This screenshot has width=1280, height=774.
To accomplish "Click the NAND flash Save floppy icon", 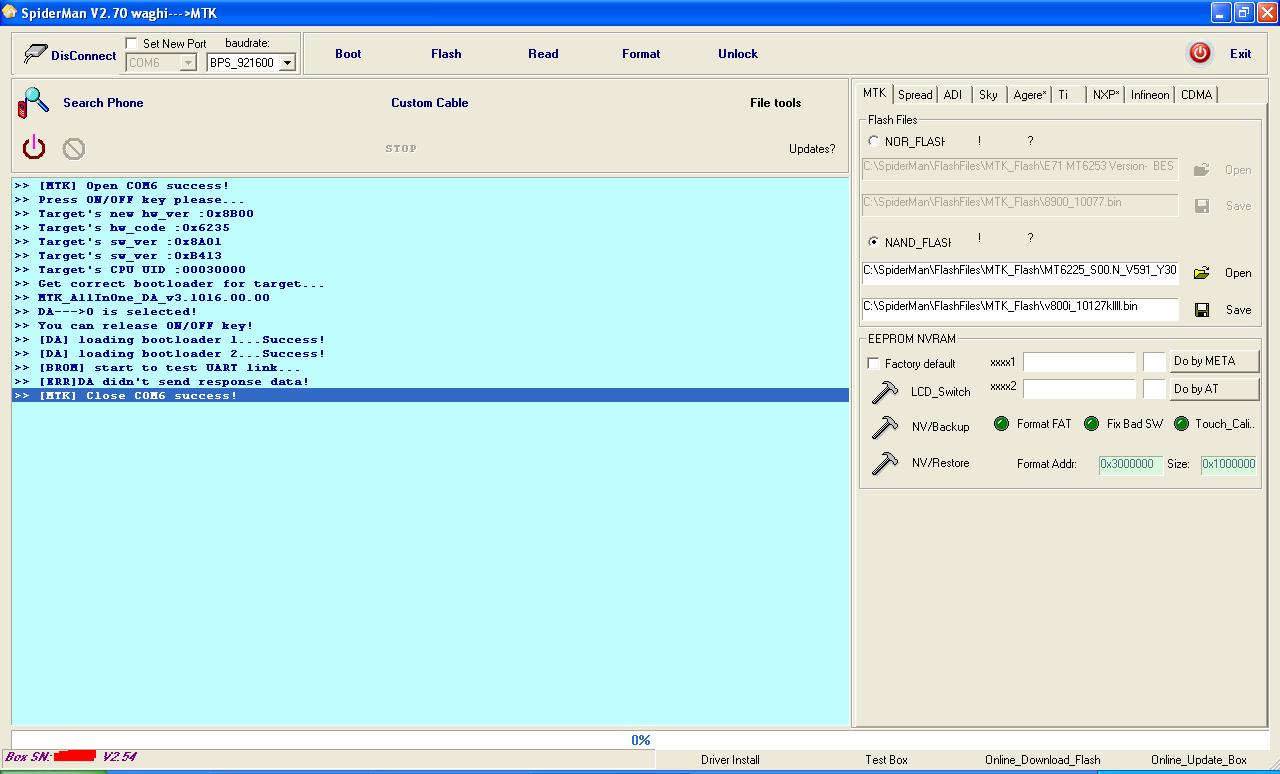I will tap(1202, 310).
